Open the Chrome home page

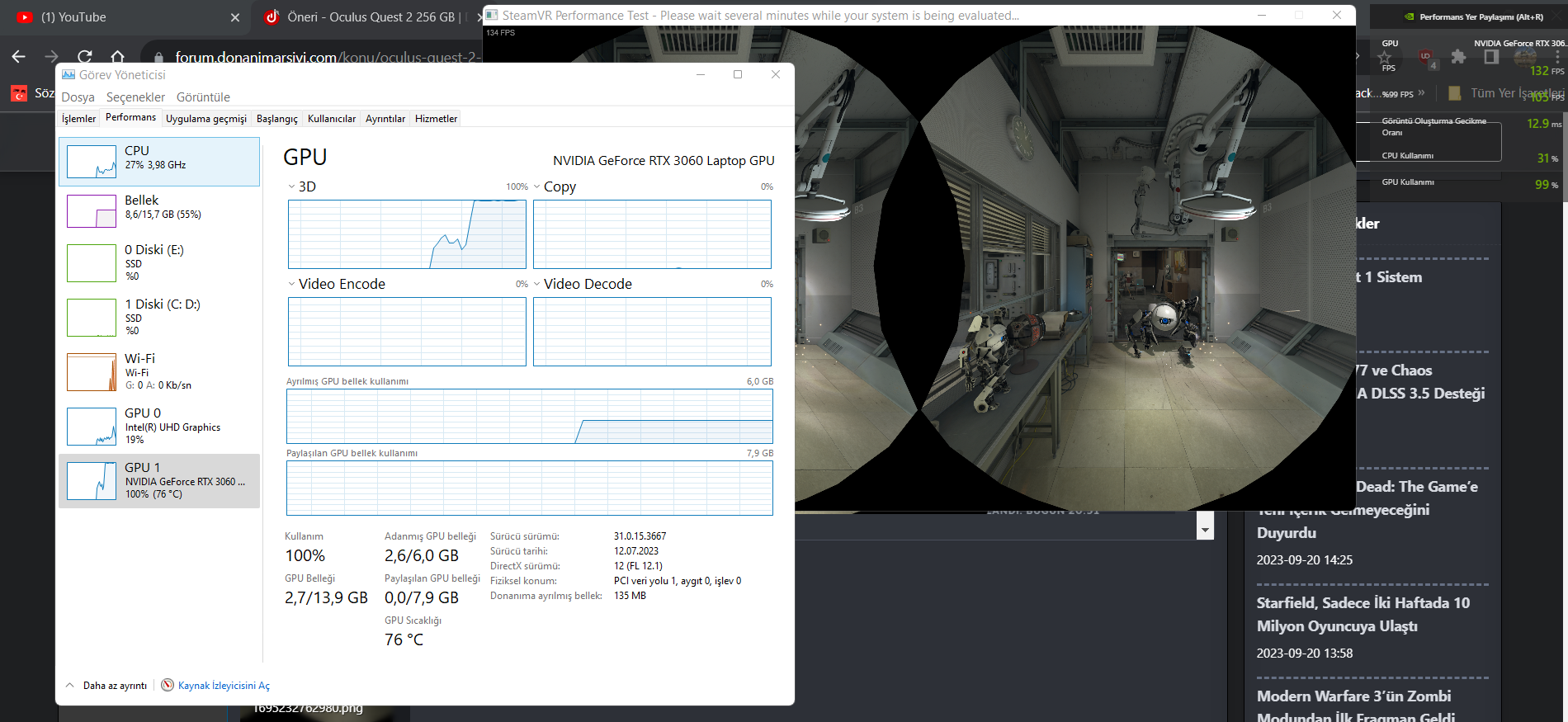click(118, 56)
